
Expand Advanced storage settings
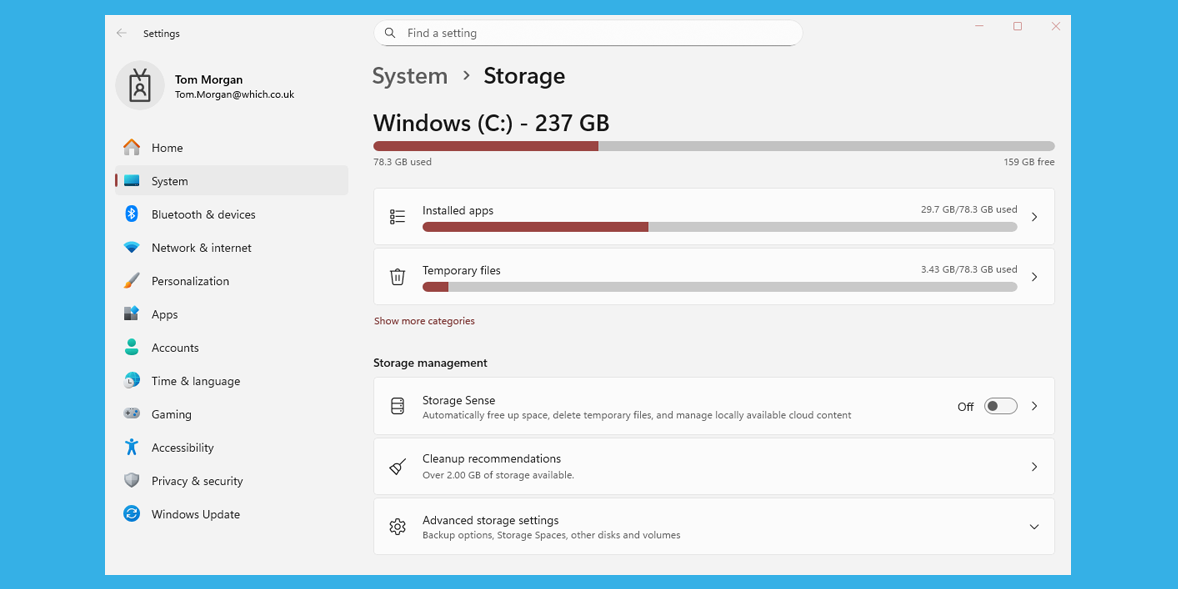(1034, 526)
